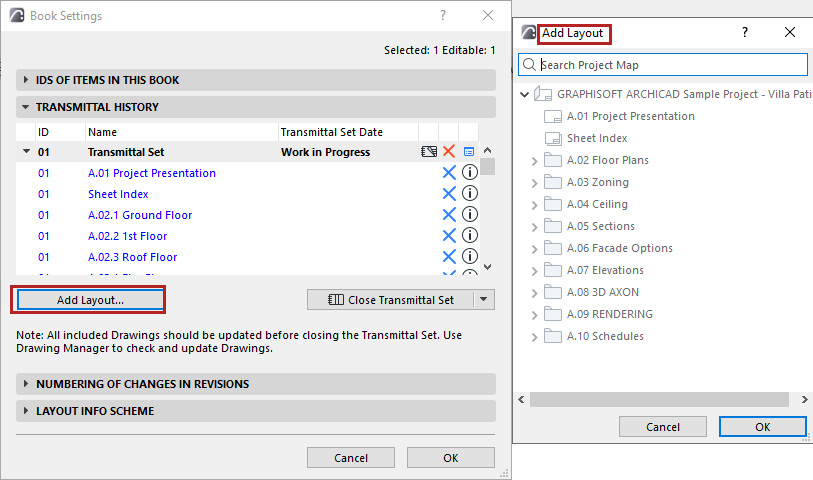Open info icon for A.02.2 1st Floor
This screenshot has width=813, height=480.
(x=469, y=236)
